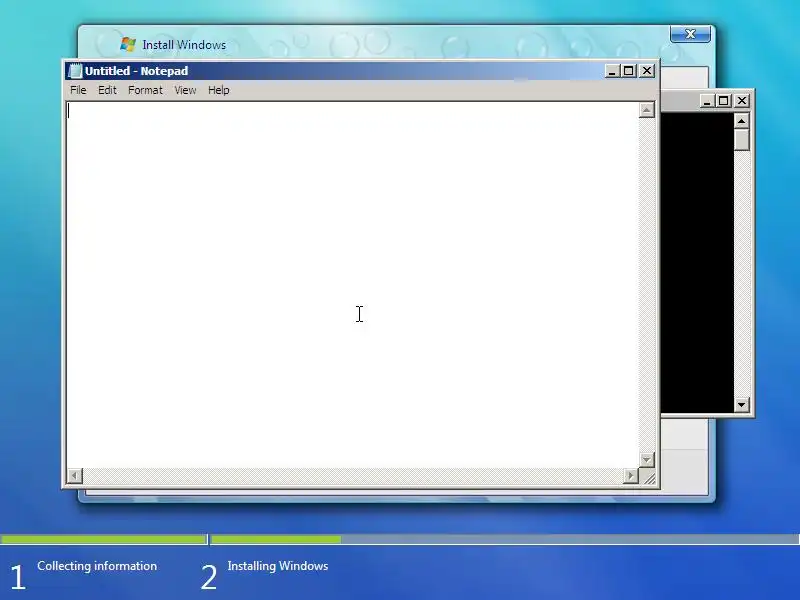
Task: Click the 'Installing Windows' step label
Action: tap(278, 566)
